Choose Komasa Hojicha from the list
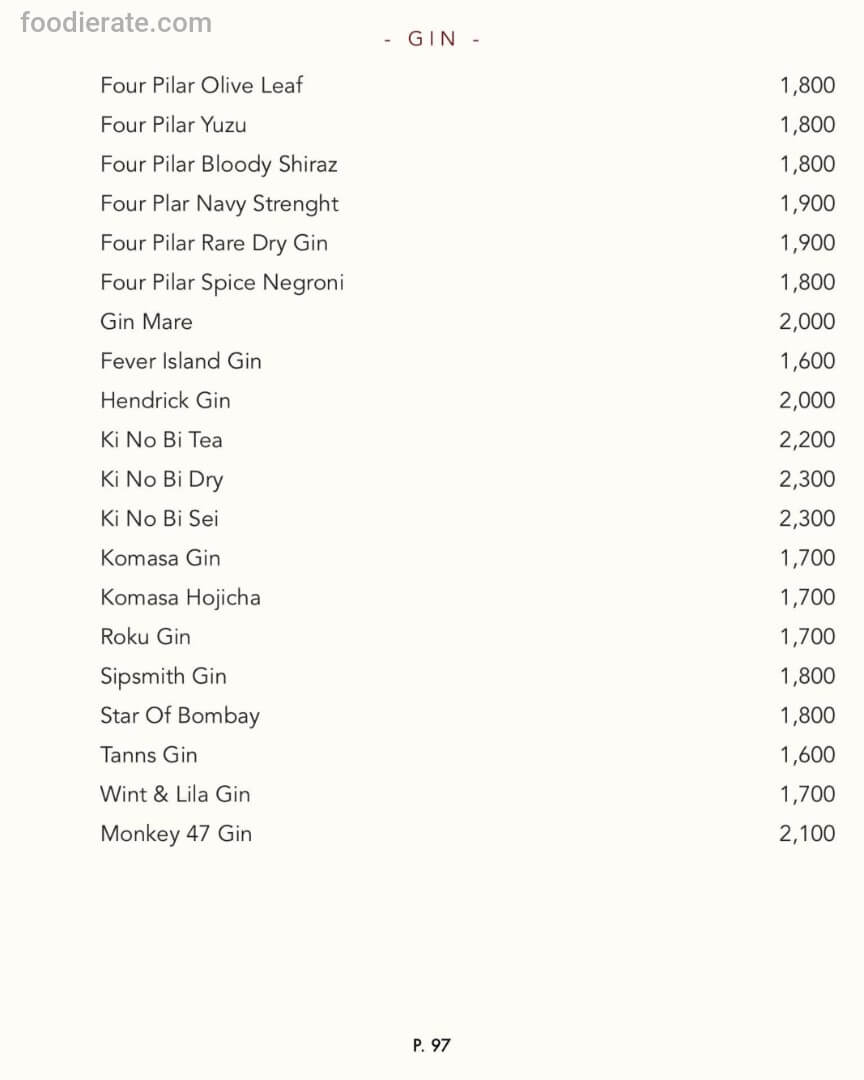Viewport: 864px width, 1080px height. click(180, 598)
